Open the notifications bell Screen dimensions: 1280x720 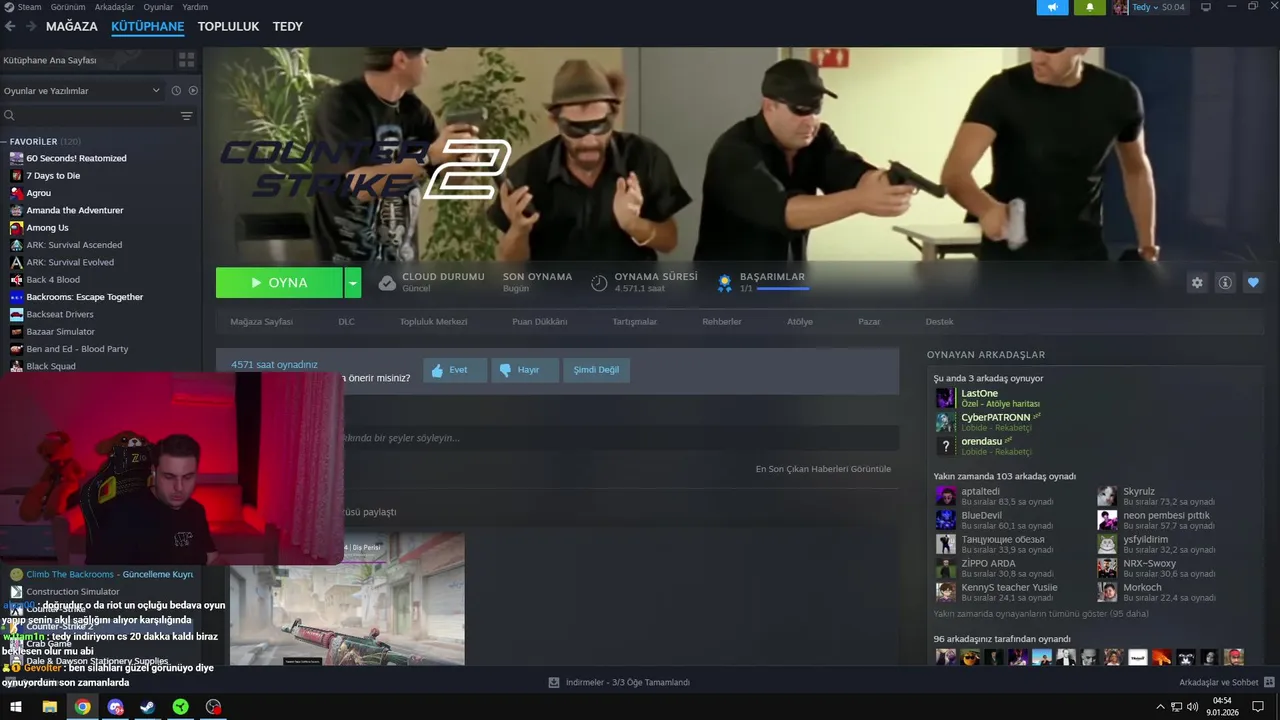[1090, 7]
